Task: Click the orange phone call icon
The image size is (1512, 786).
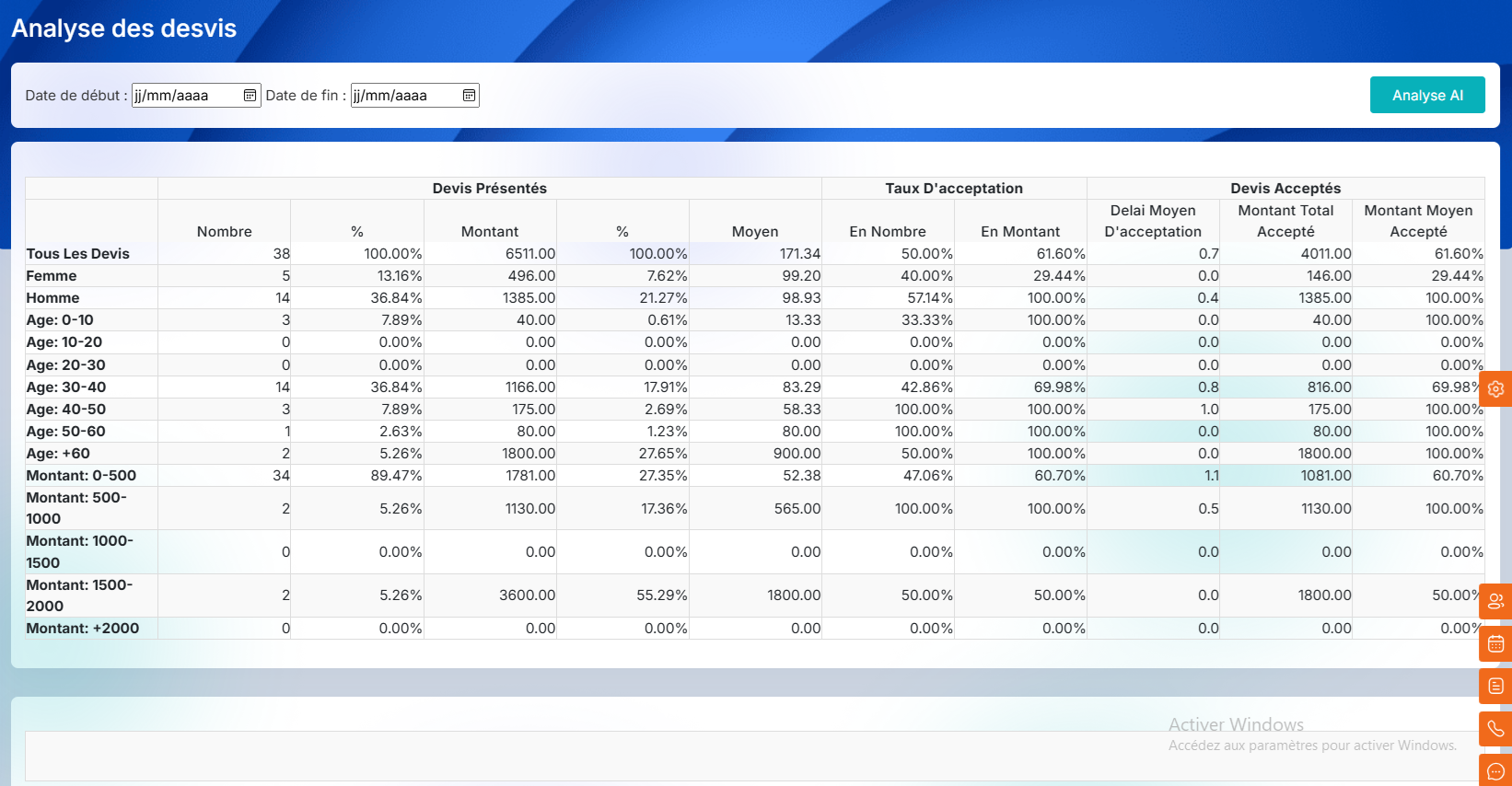Action: coord(1495,729)
